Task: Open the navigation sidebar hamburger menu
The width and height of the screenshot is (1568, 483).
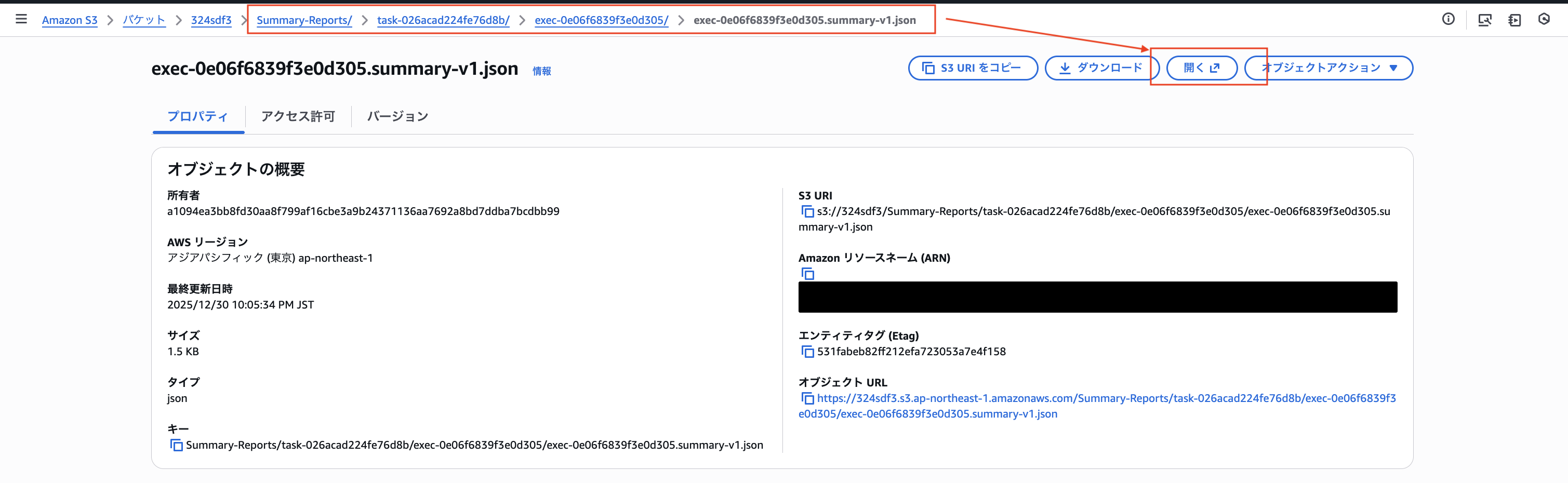Action: click(22, 19)
